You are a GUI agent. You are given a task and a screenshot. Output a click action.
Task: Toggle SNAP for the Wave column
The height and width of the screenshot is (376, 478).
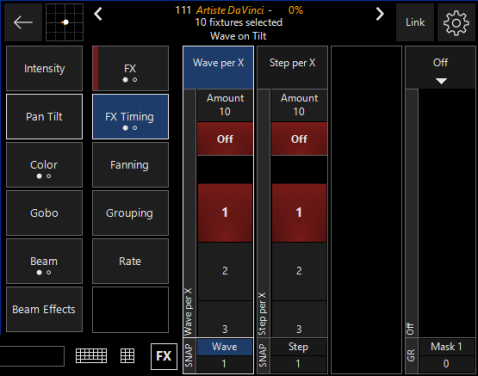189,356
